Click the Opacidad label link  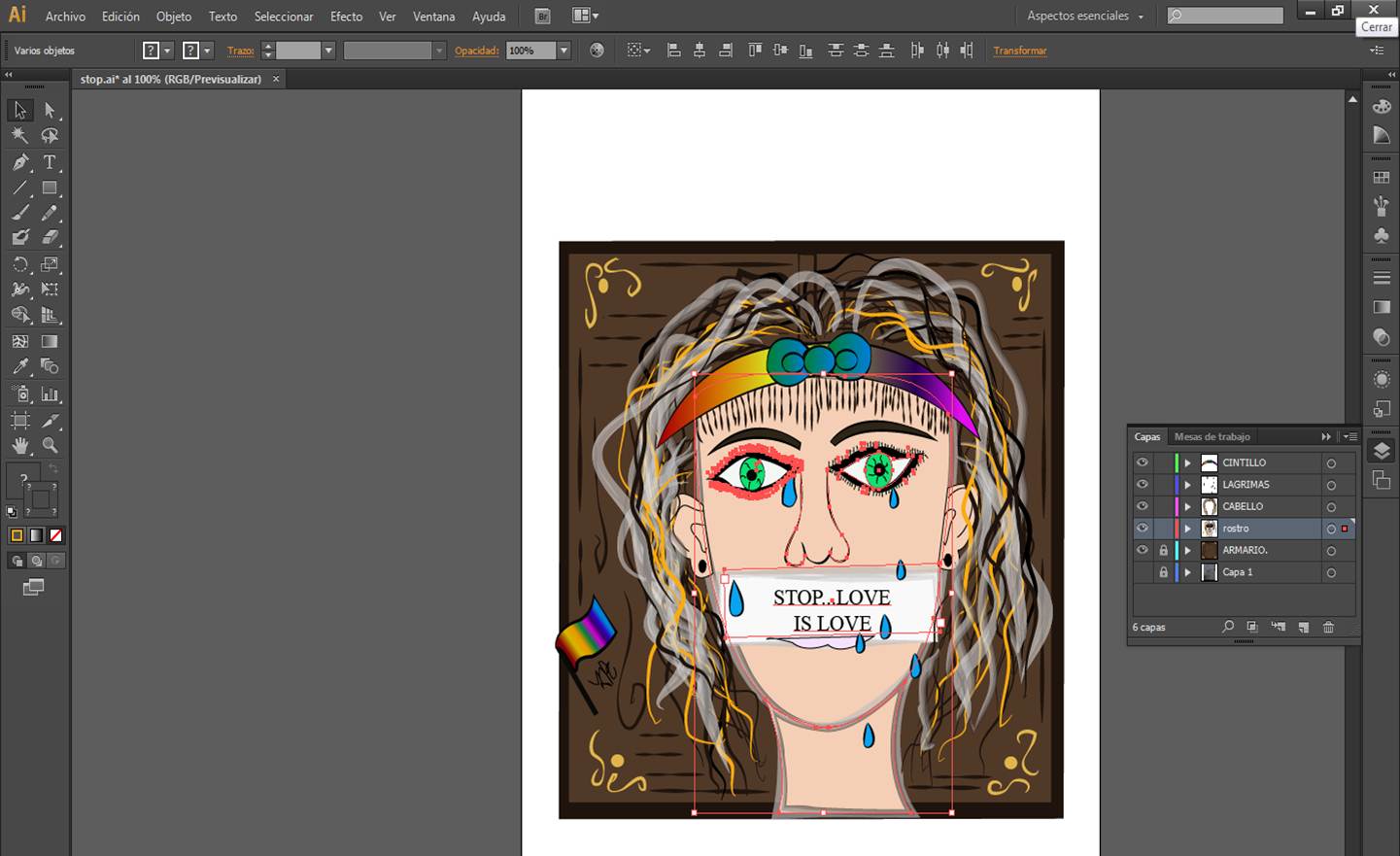point(476,51)
